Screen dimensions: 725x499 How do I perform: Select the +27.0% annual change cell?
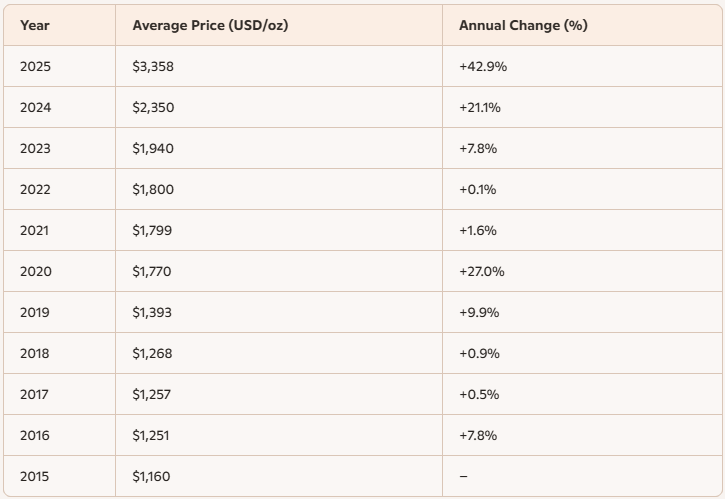(x=479, y=271)
